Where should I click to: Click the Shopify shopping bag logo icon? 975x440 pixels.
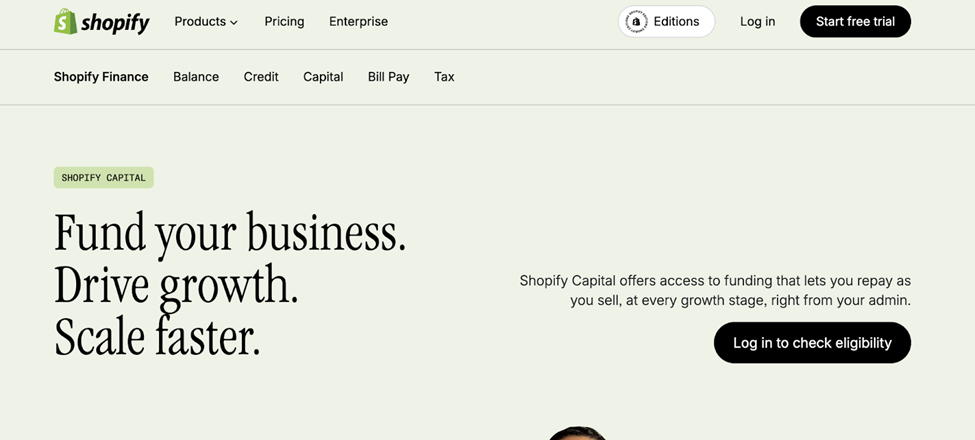[x=66, y=21]
